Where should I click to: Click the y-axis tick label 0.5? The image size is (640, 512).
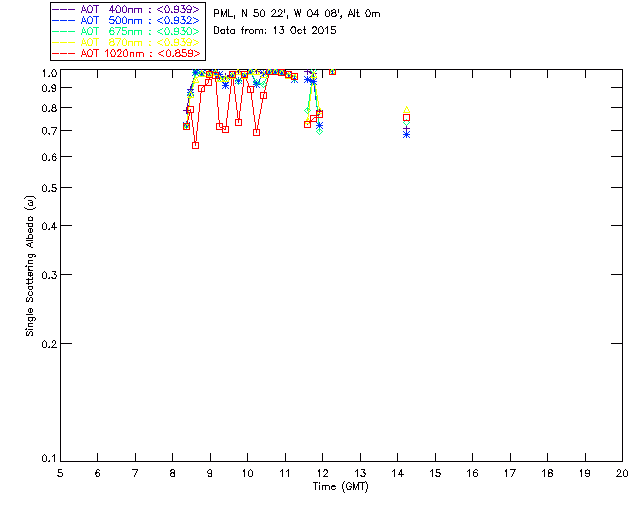pyautogui.click(x=49, y=188)
